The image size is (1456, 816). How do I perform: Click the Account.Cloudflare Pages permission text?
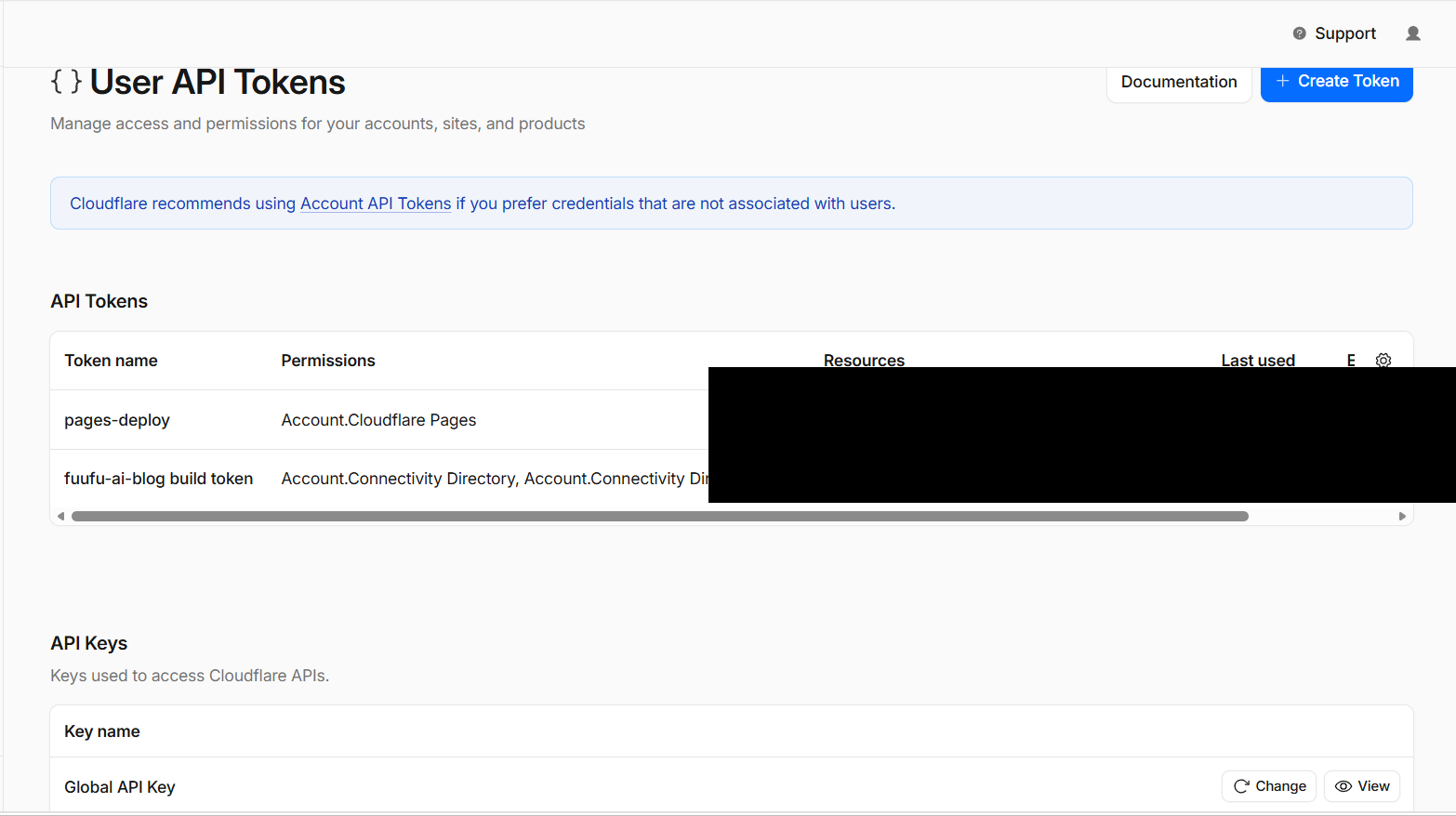(x=378, y=420)
